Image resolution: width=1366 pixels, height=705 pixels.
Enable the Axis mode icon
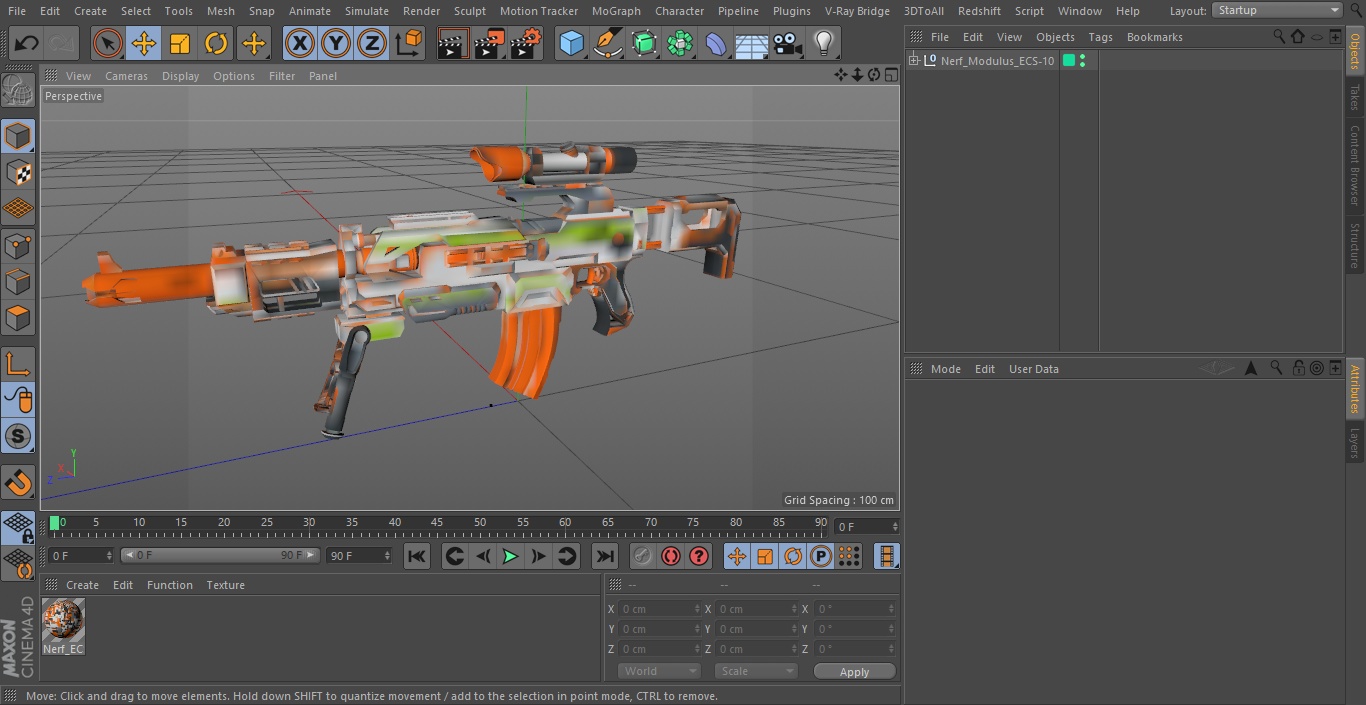tap(18, 363)
